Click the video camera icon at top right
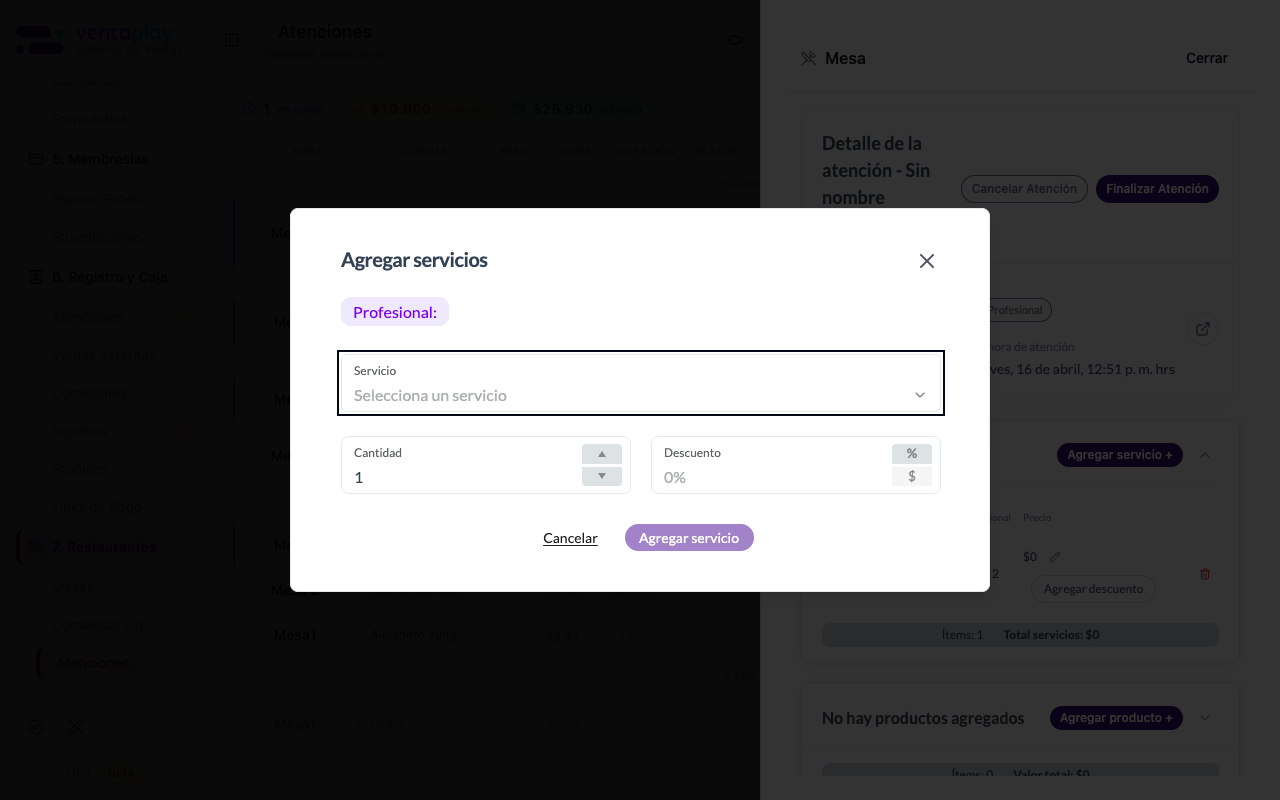This screenshot has width=1280, height=800. pos(736,39)
